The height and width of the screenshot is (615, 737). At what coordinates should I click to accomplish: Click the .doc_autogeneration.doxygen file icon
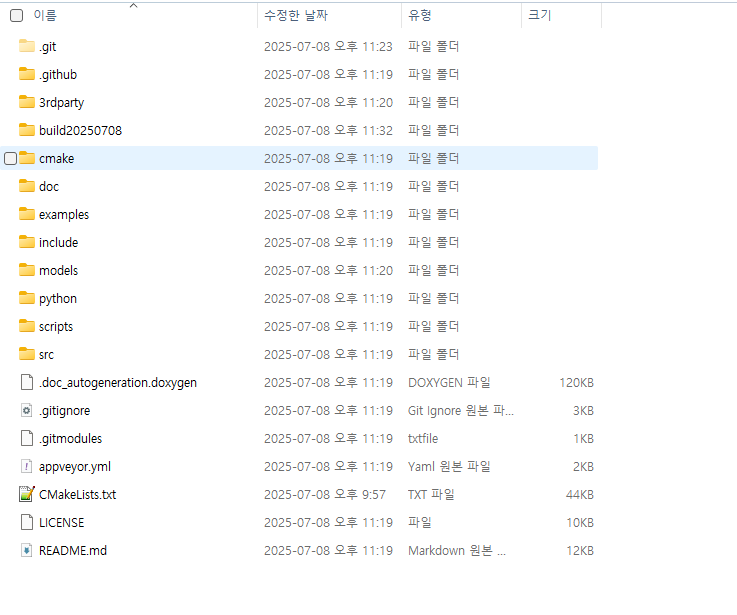(27, 382)
